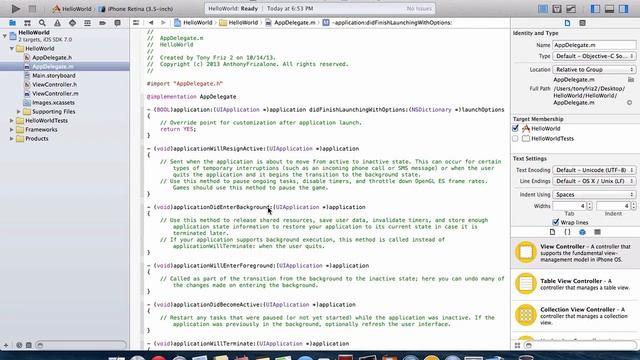
Task: Show the Log navigator
Action: click(117, 23)
